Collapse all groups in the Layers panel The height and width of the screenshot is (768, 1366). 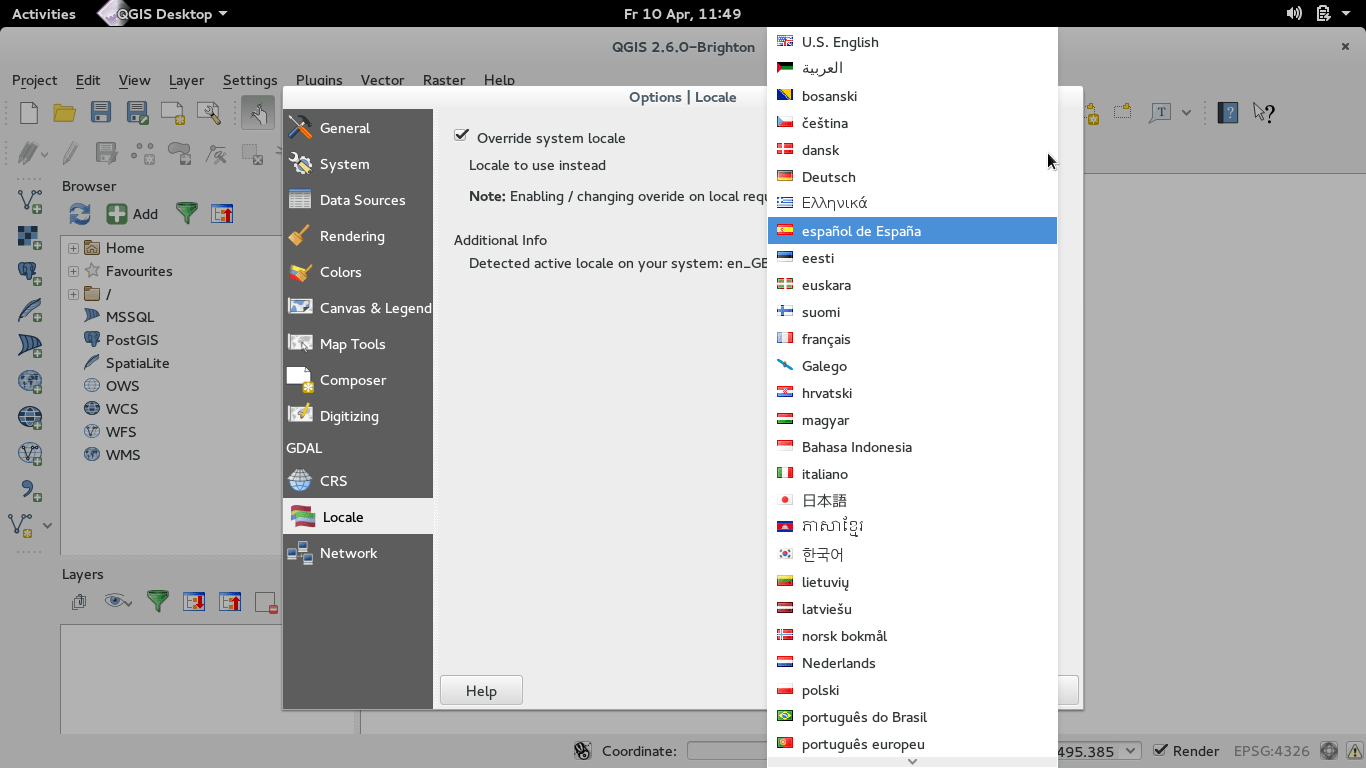pos(230,601)
